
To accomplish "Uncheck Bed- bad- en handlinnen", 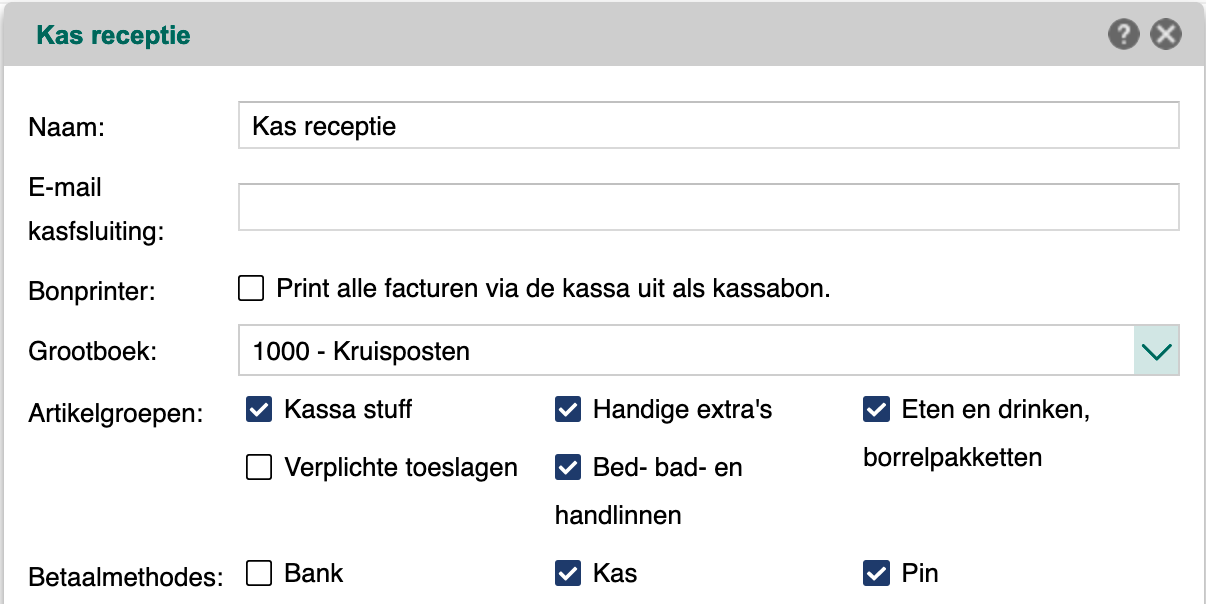I will pyautogui.click(x=568, y=467).
